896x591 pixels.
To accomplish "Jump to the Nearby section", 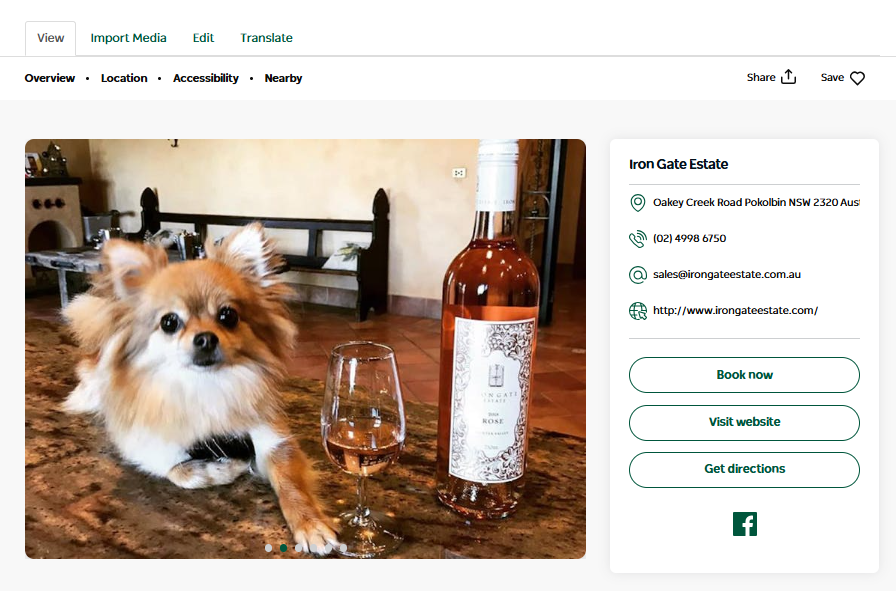I will 283,78.
